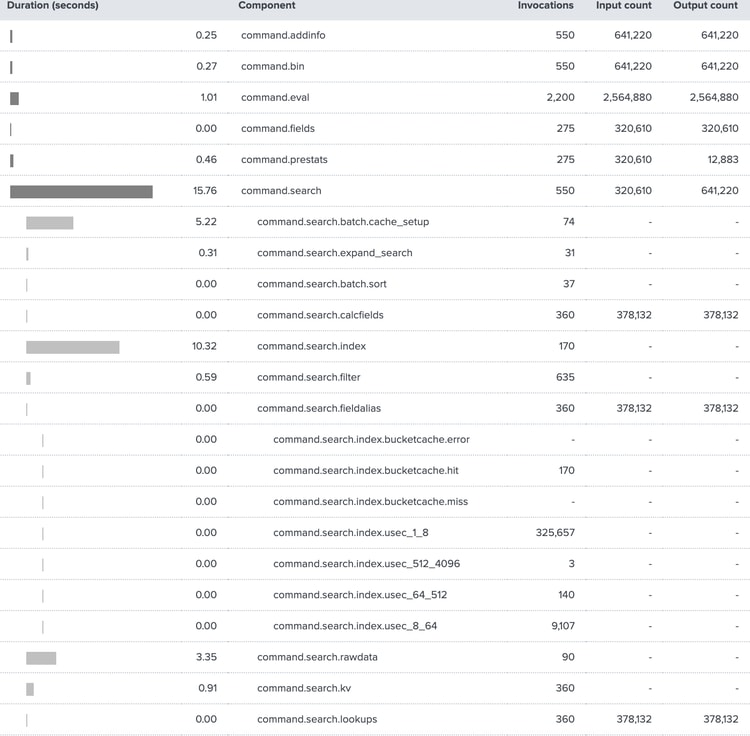Click the gray 10.32 second duration bar
750x736 pixels.
72,347
